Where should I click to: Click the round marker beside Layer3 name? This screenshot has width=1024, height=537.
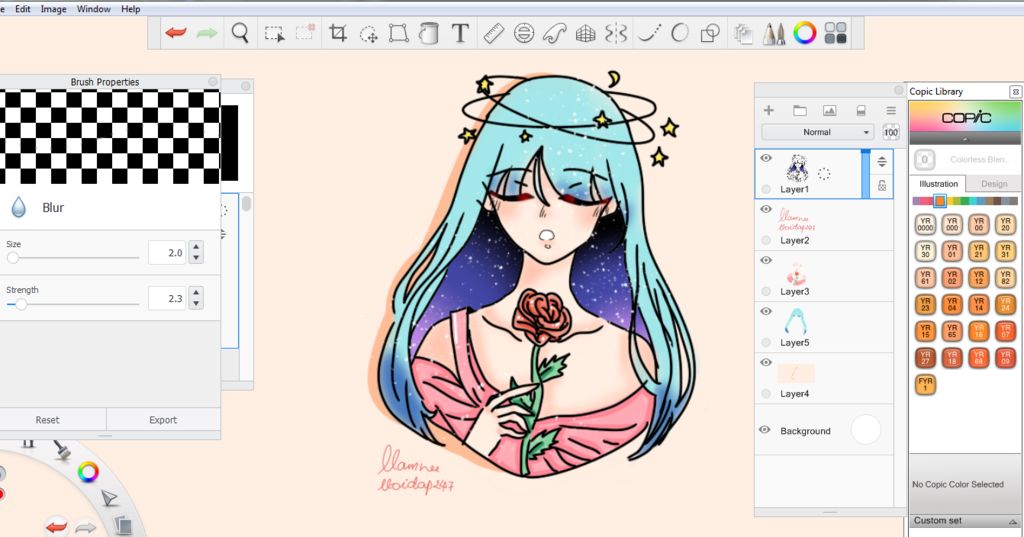766,291
